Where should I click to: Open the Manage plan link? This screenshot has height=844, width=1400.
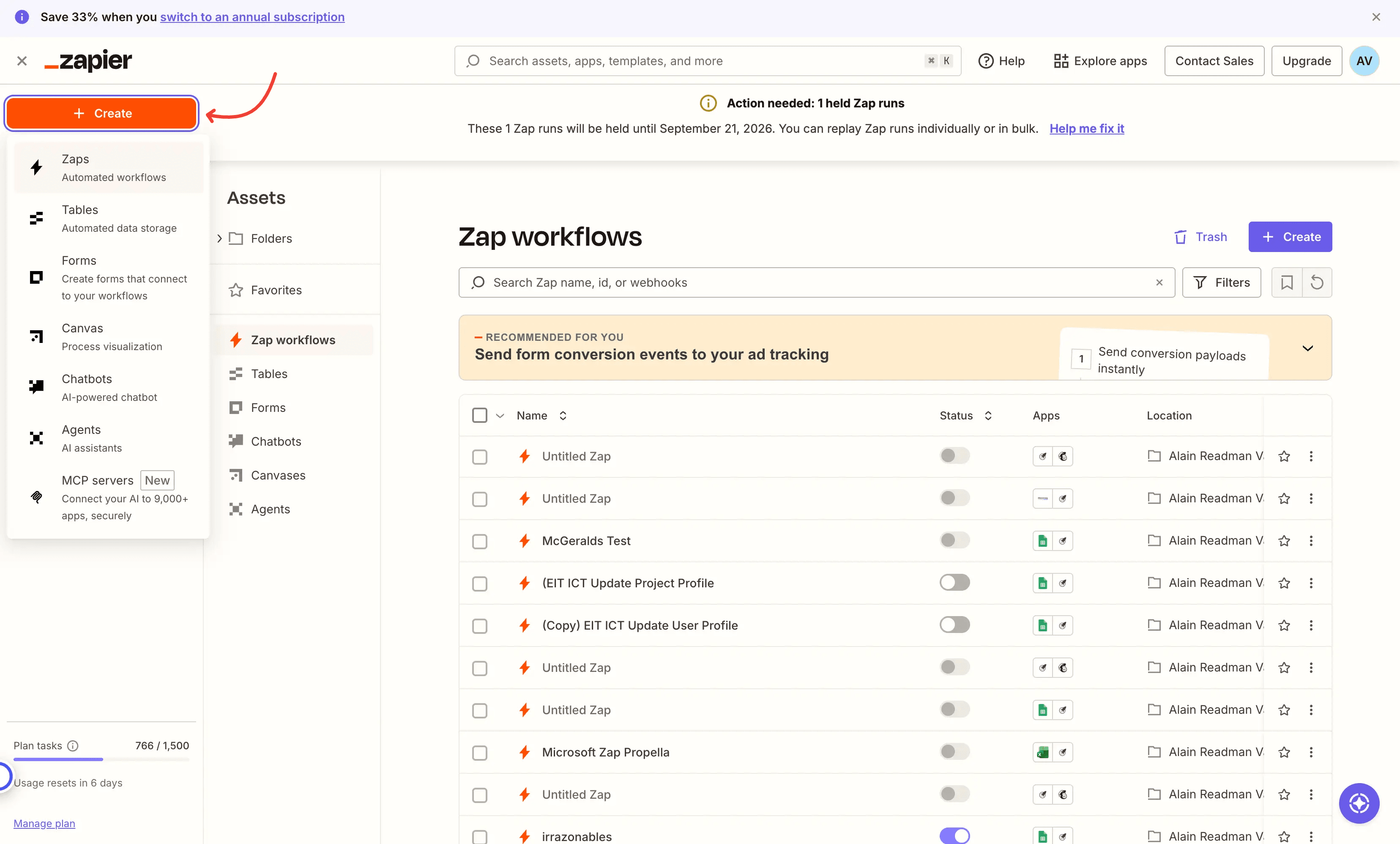(44, 824)
